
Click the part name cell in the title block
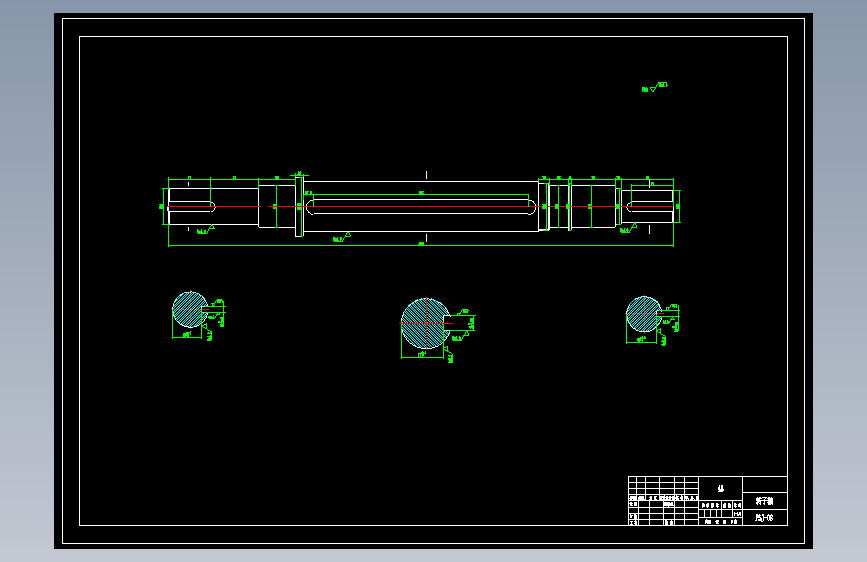[x=765, y=501]
